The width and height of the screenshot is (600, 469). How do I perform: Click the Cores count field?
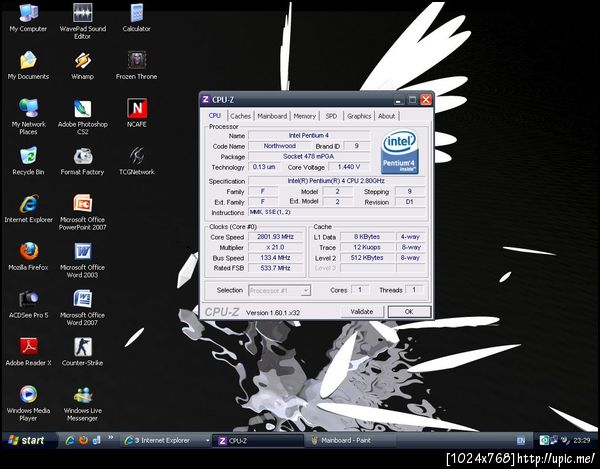click(360, 290)
